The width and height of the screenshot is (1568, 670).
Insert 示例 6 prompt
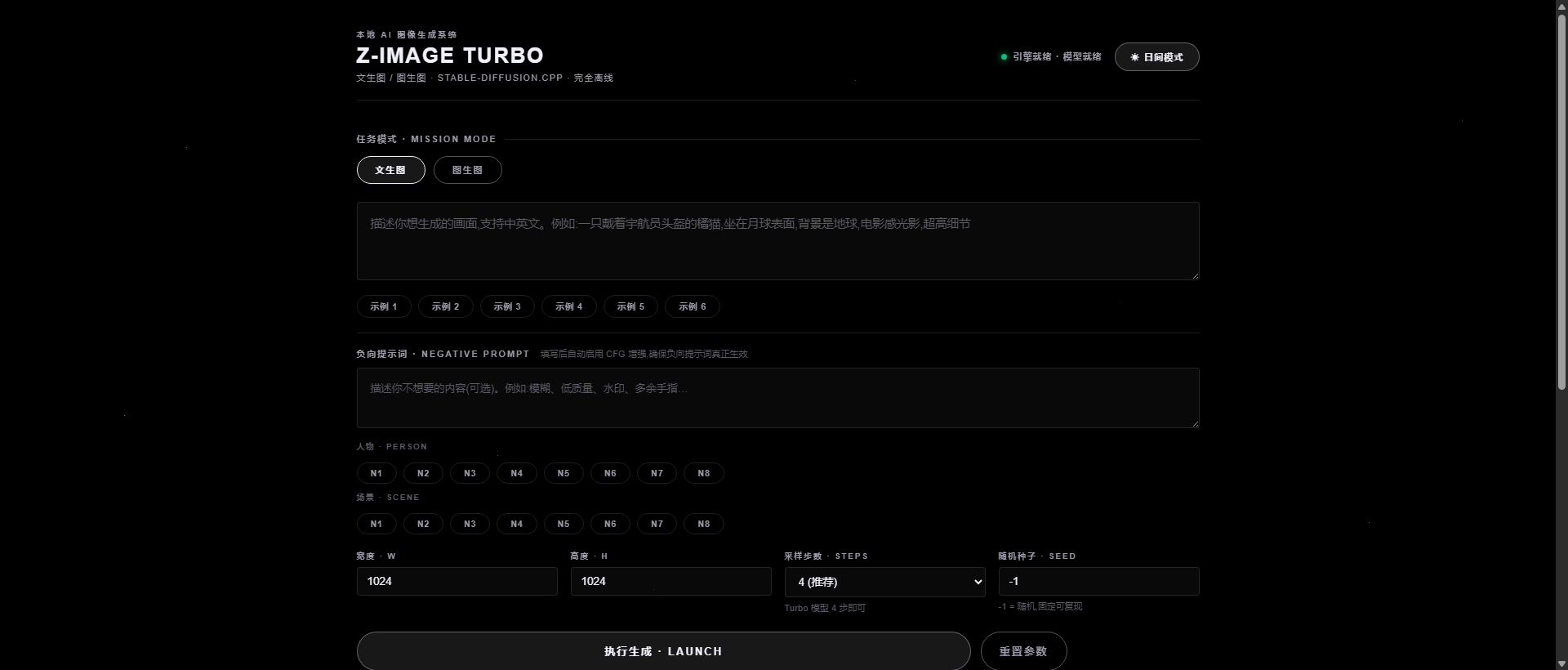tap(692, 306)
